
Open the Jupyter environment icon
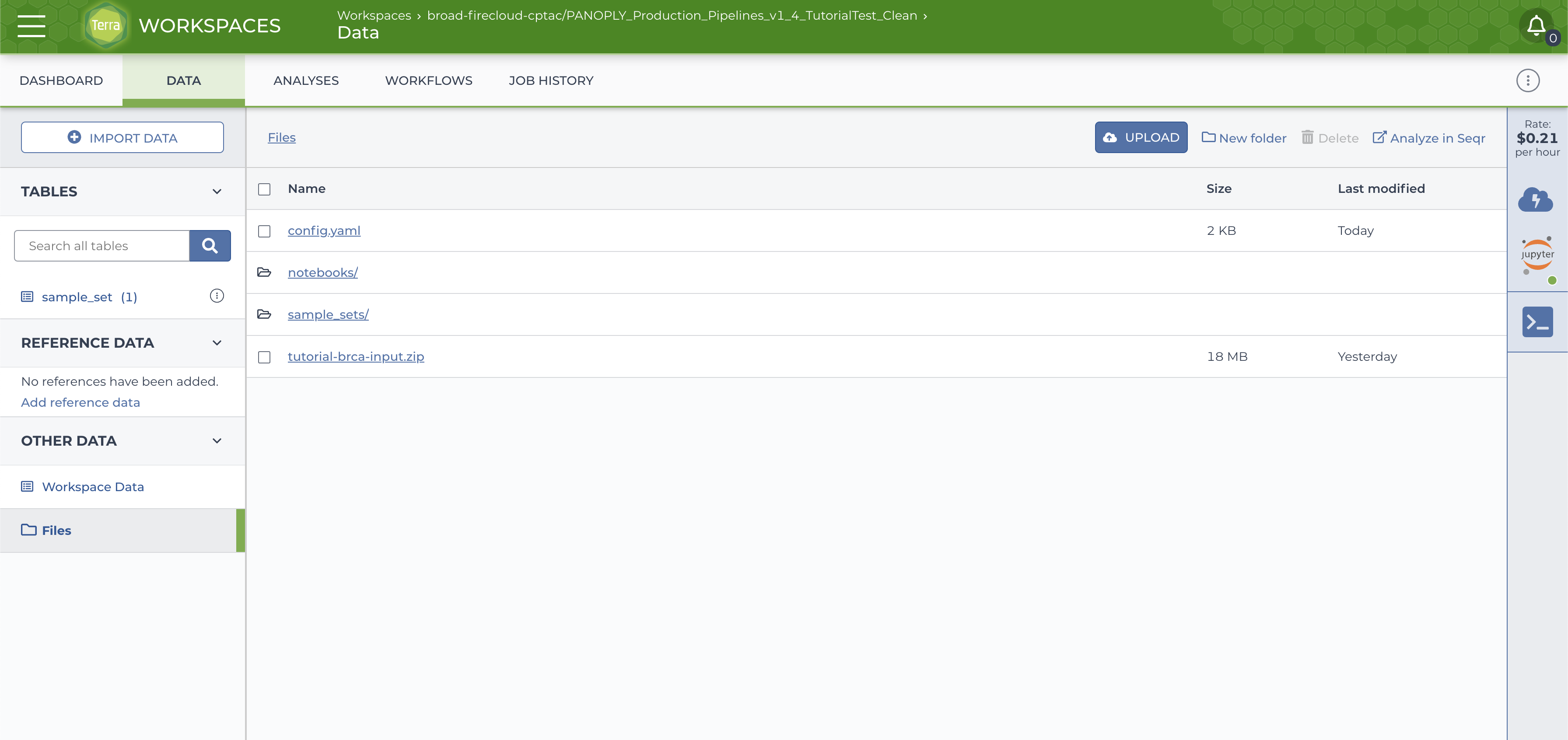pyautogui.click(x=1537, y=255)
